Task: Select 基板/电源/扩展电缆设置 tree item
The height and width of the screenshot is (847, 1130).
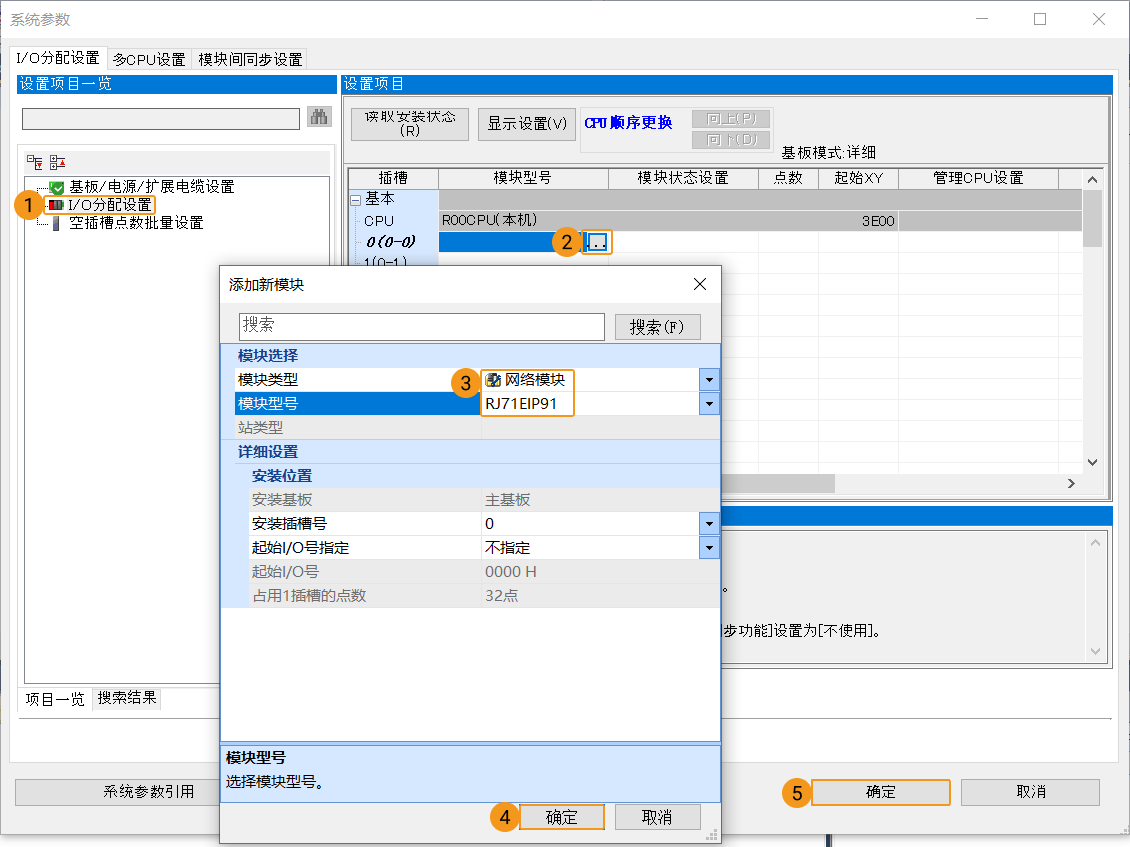Action: pyautogui.click(x=151, y=187)
